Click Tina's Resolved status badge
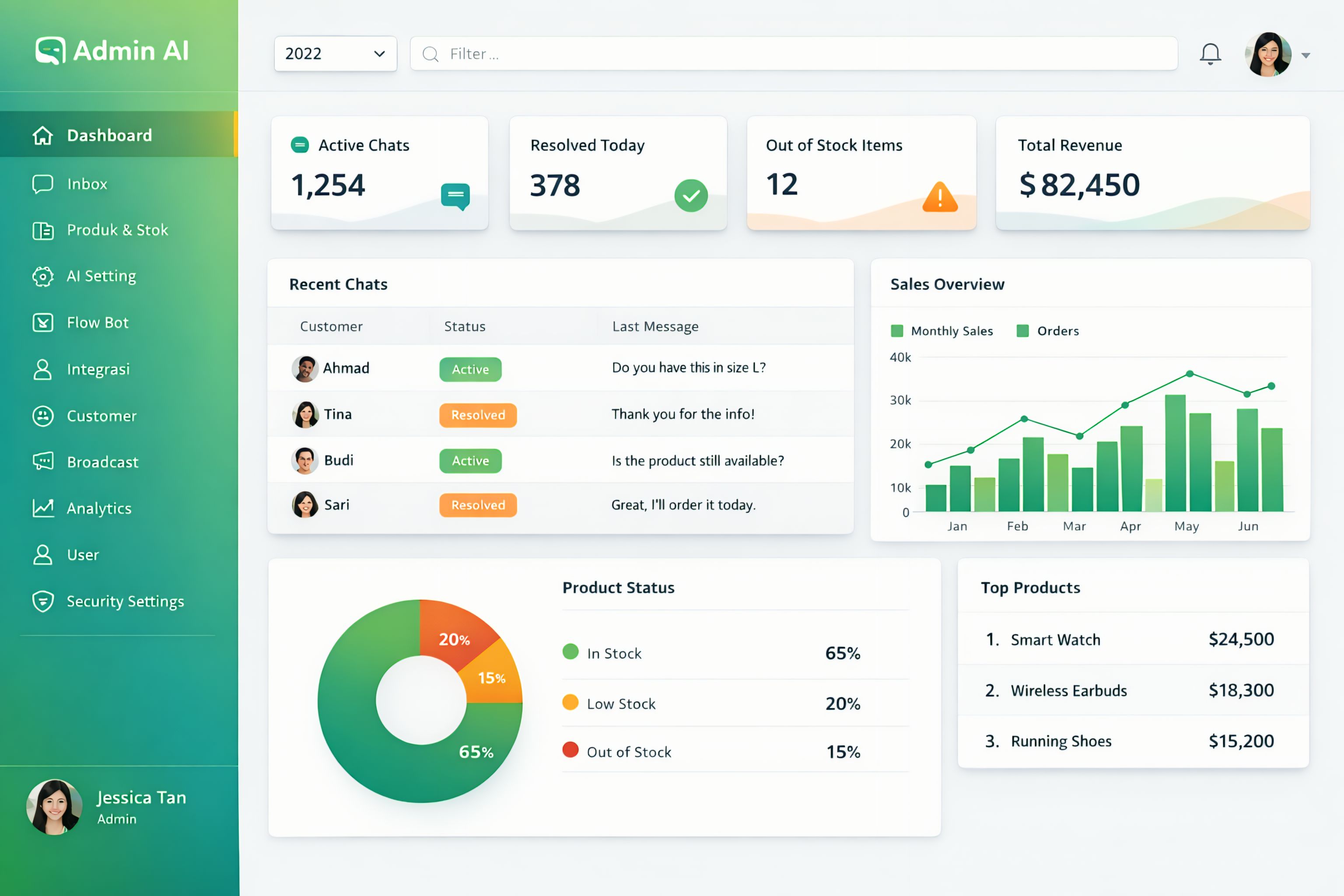 pyautogui.click(x=478, y=415)
